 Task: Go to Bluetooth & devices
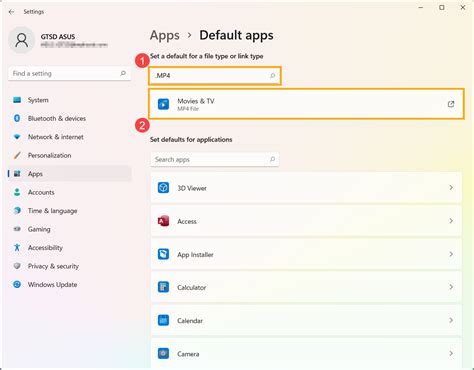click(70, 118)
